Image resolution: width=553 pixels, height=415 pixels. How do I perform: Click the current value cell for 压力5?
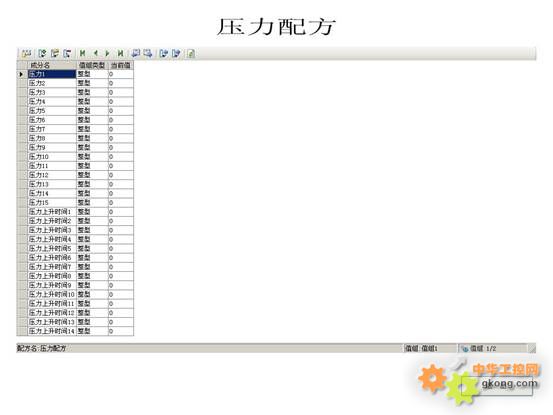[121, 111]
